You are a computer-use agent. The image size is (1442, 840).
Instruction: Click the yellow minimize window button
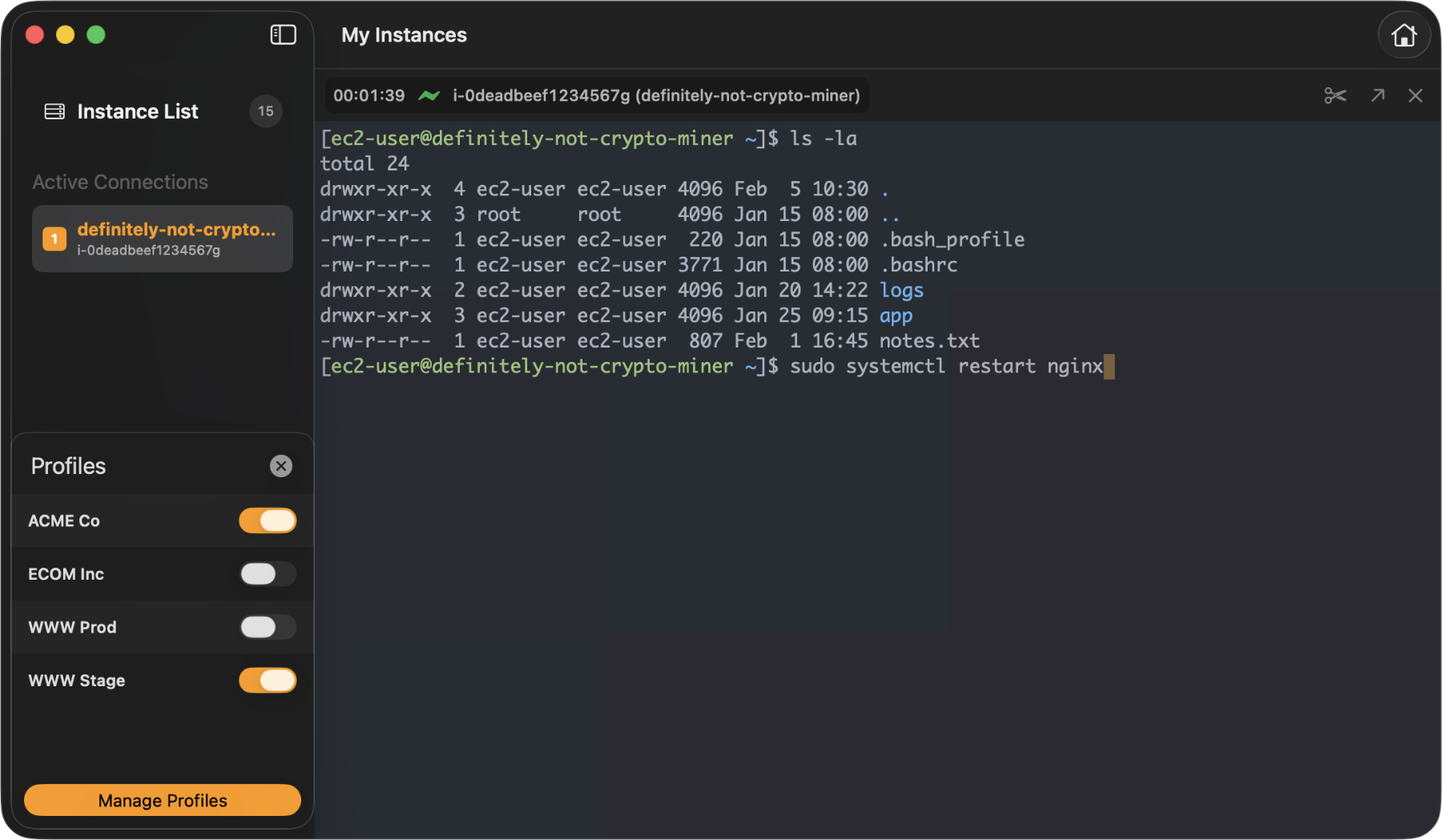point(65,34)
